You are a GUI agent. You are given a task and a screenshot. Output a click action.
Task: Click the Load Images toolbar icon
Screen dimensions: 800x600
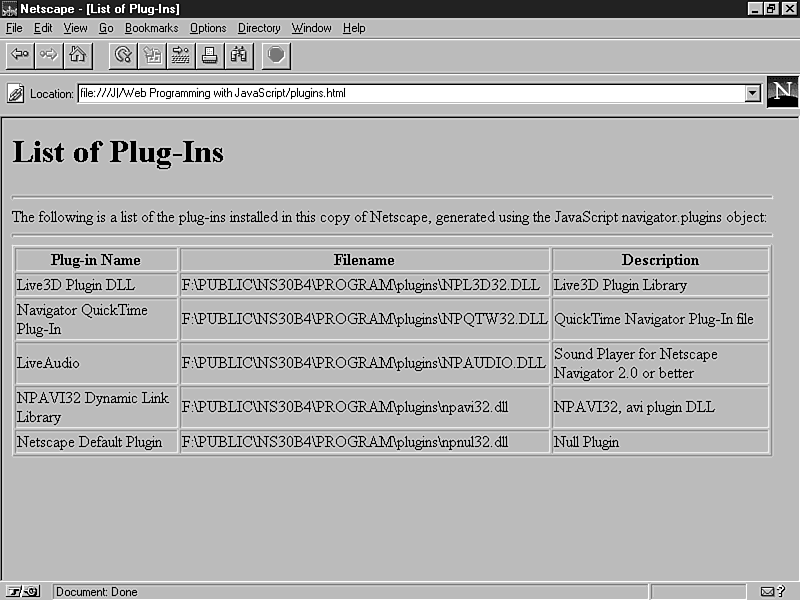[152, 55]
